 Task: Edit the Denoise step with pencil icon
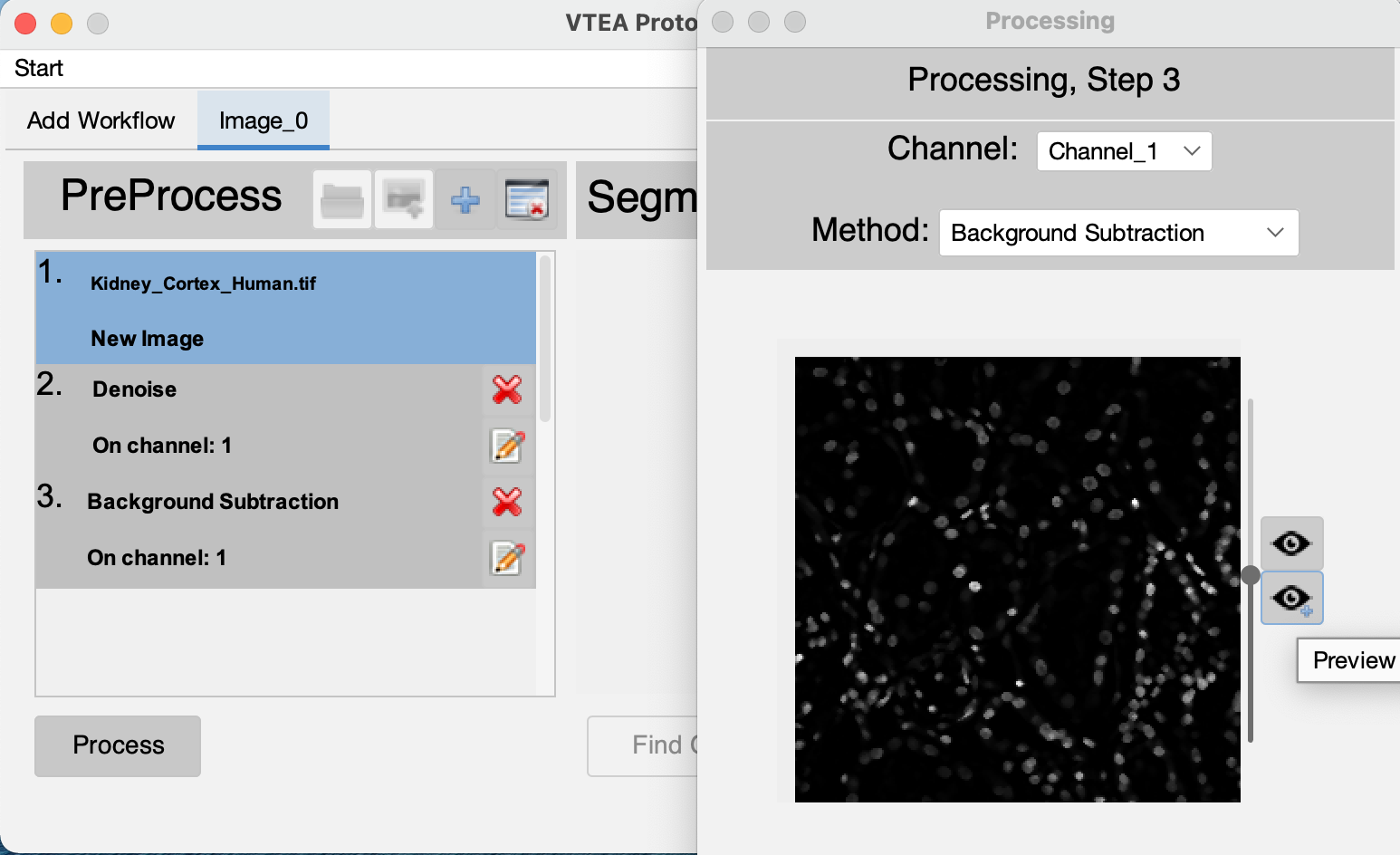pos(507,446)
